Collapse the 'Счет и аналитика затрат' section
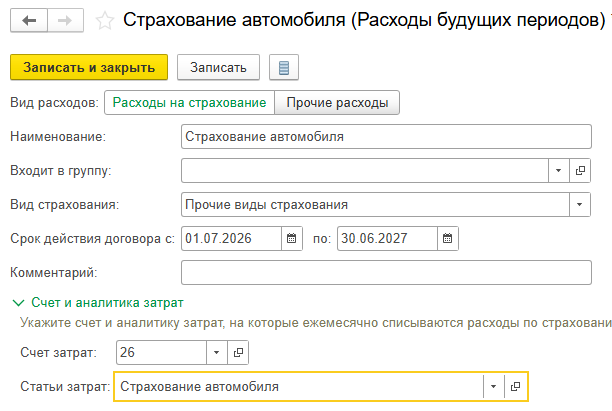 coord(18,303)
